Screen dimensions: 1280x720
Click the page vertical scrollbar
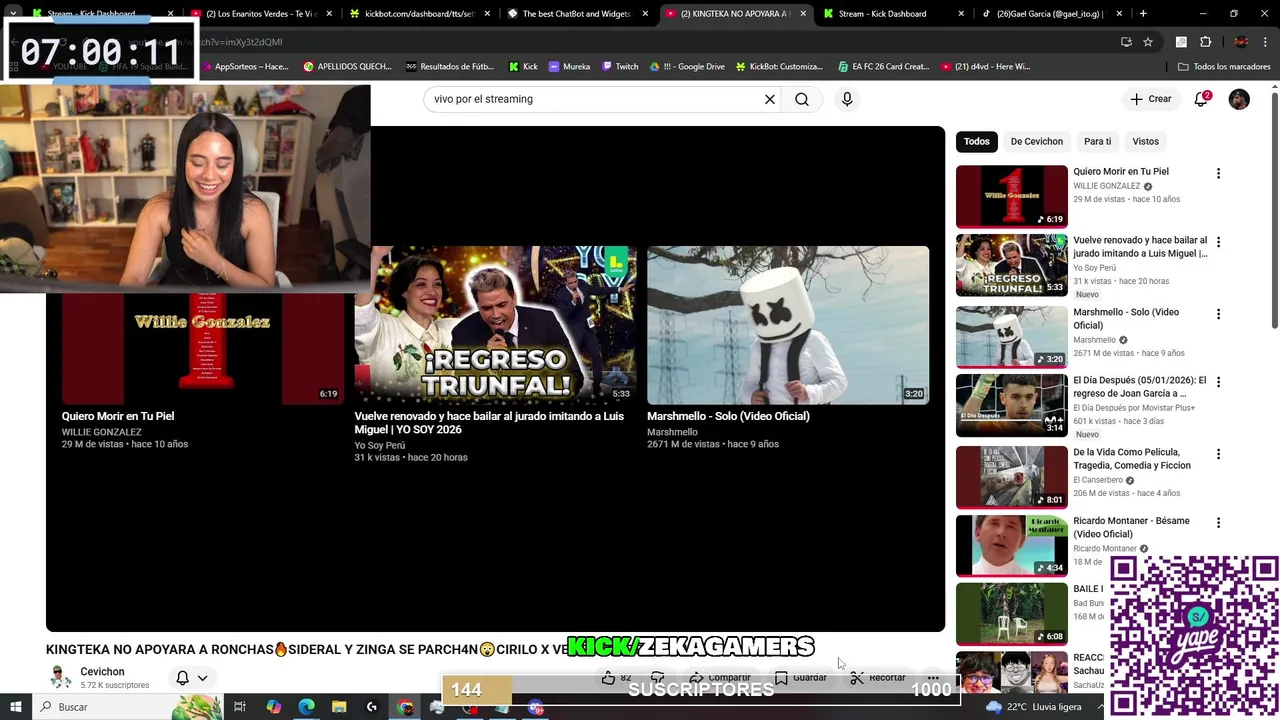coord(1274,210)
